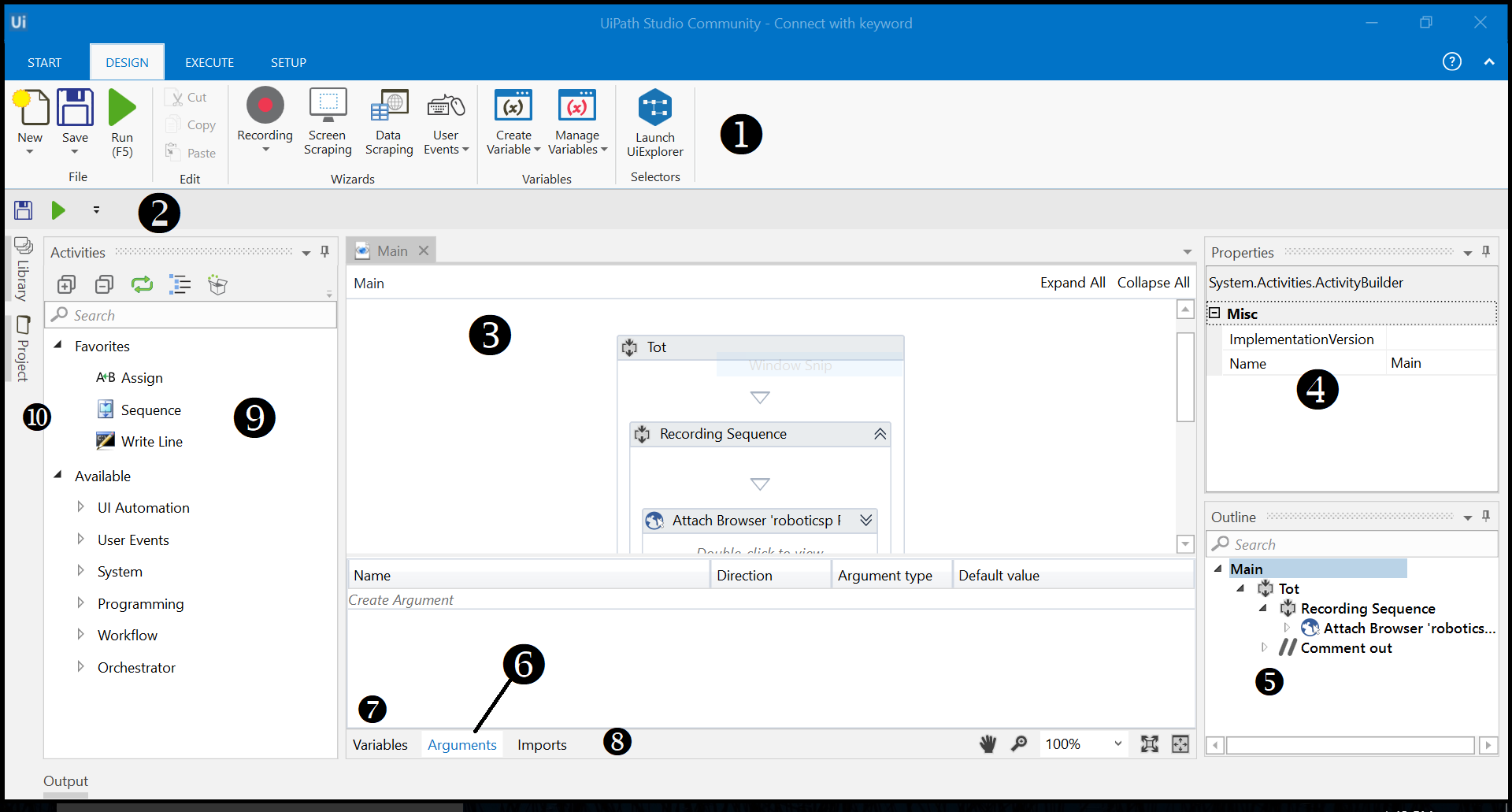Open Screen Scraping wizard
The height and width of the screenshot is (812, 1512).
click(x=328, y=106)
